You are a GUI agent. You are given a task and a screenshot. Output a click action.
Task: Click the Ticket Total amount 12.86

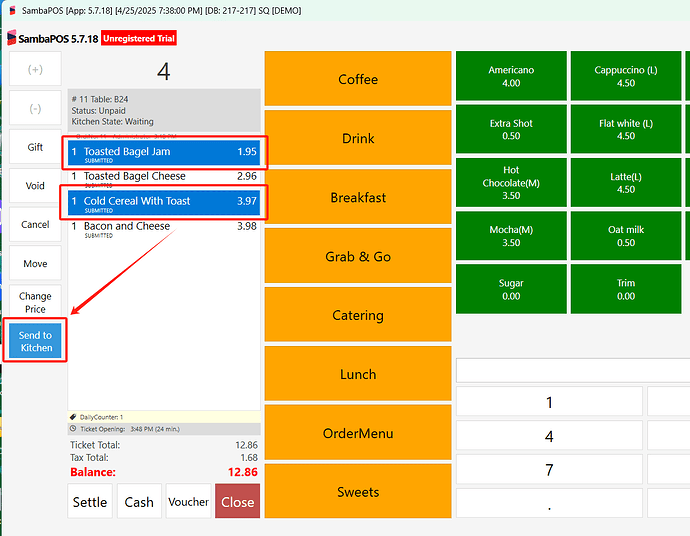tap(246, 445)
